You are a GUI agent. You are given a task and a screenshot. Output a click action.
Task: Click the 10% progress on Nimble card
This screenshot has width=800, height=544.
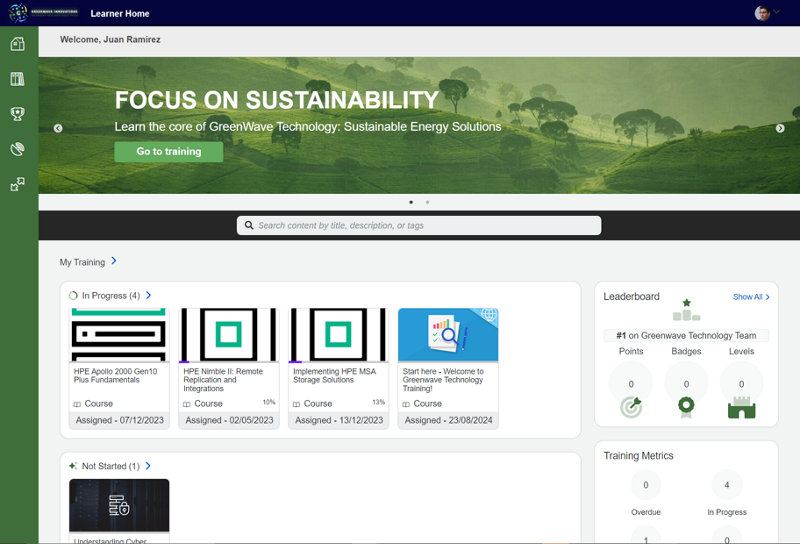pos(269,402)
